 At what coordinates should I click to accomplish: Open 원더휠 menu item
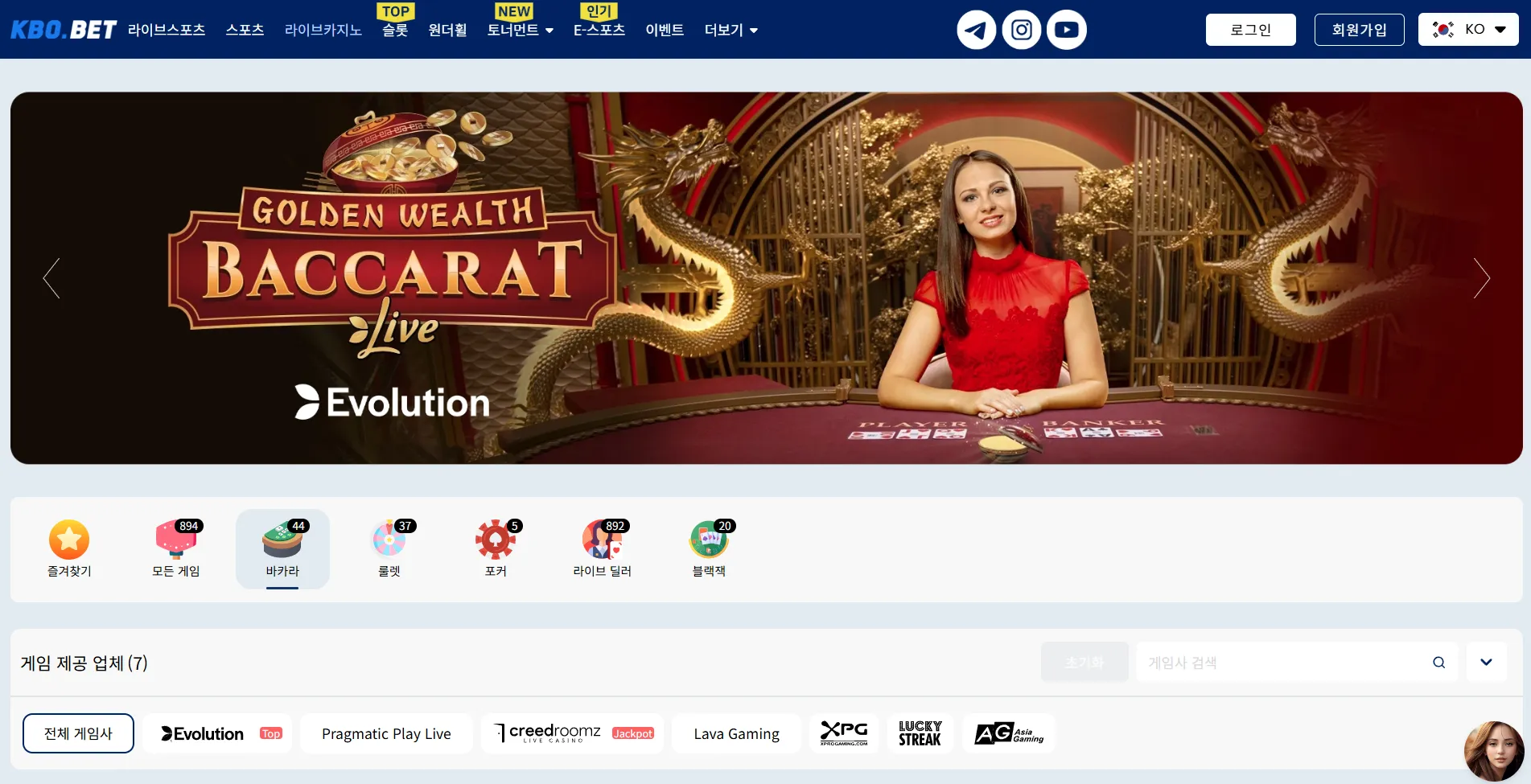[x=447, y=30]
